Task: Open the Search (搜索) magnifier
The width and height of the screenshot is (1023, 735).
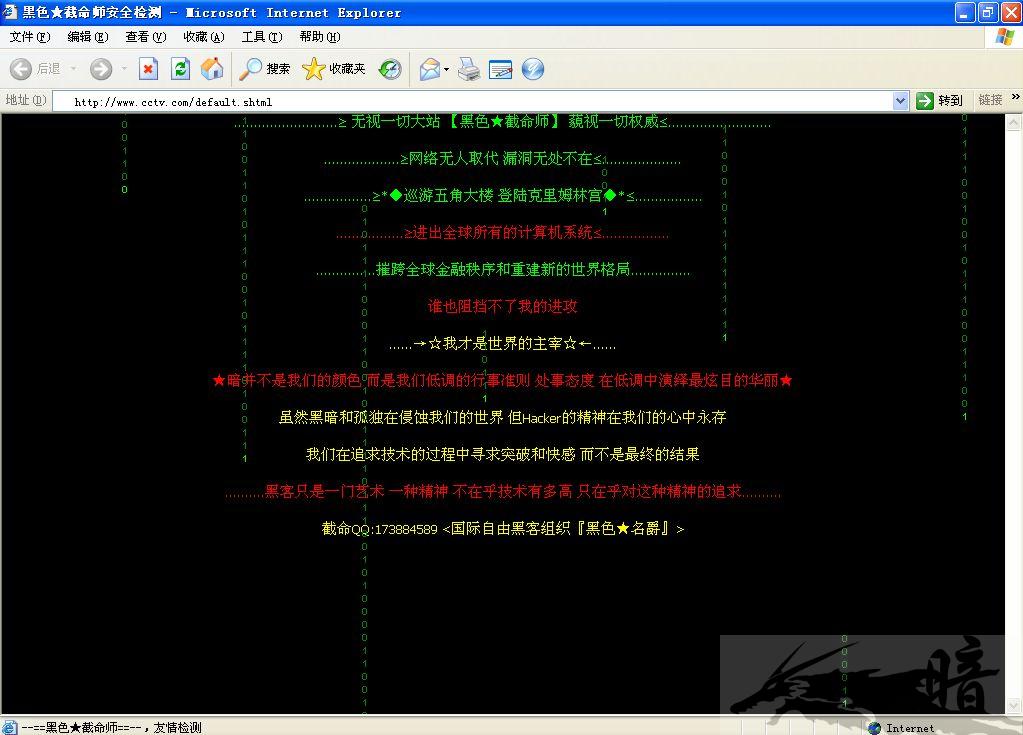Action: [x=264, y=68]
